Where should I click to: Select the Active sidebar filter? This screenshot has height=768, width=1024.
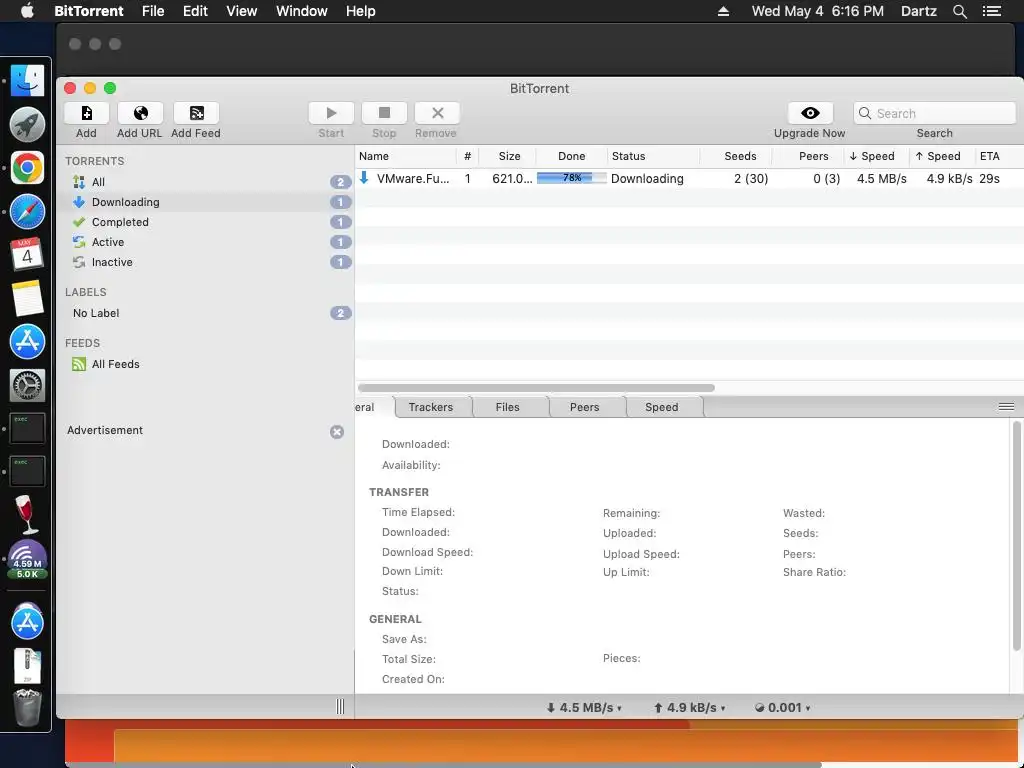click(x=205, y=242)
